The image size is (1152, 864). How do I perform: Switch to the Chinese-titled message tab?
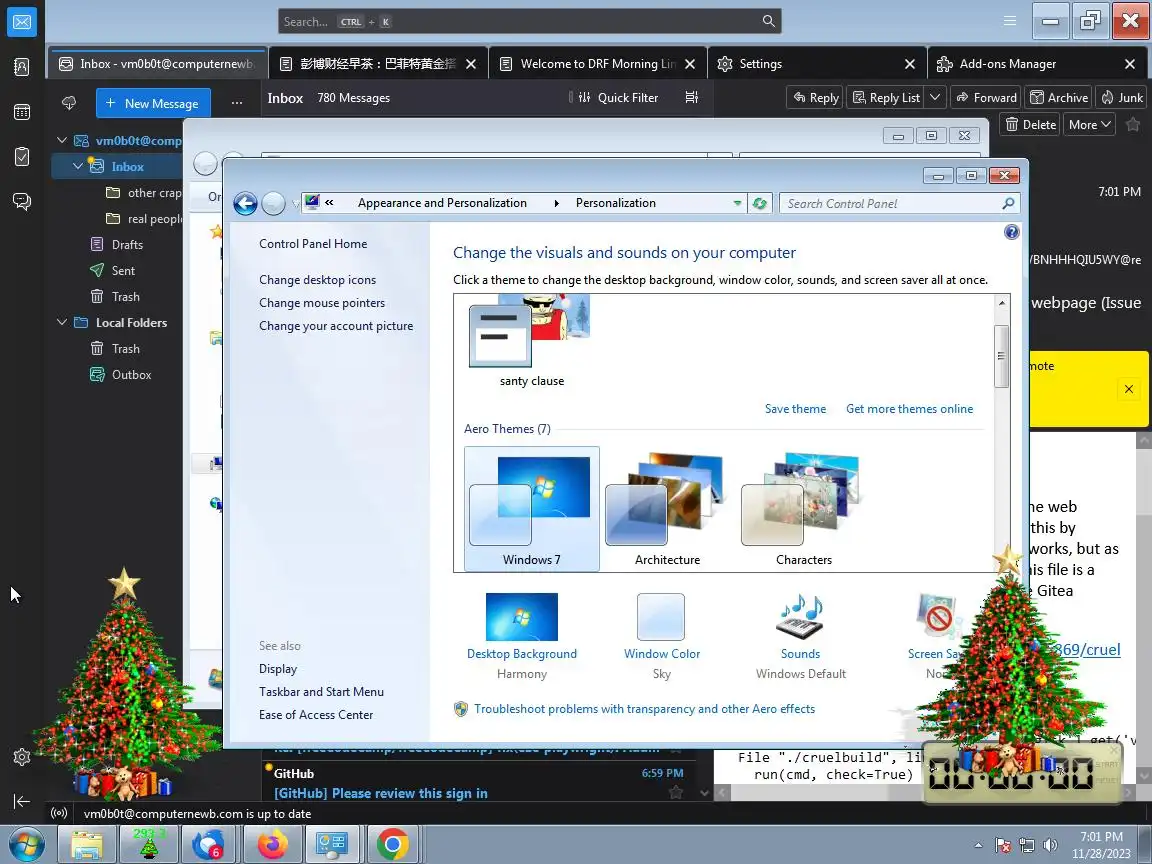[377, 64]
